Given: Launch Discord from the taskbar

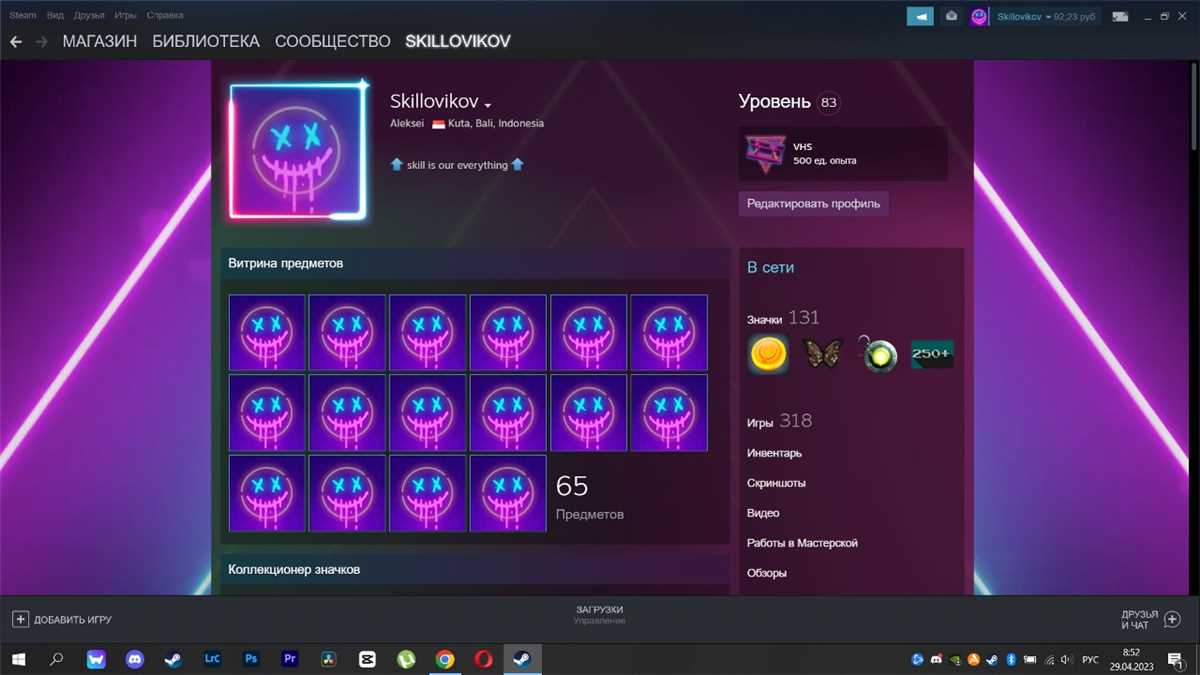Looking at the screenshot, I should [135, 659].
